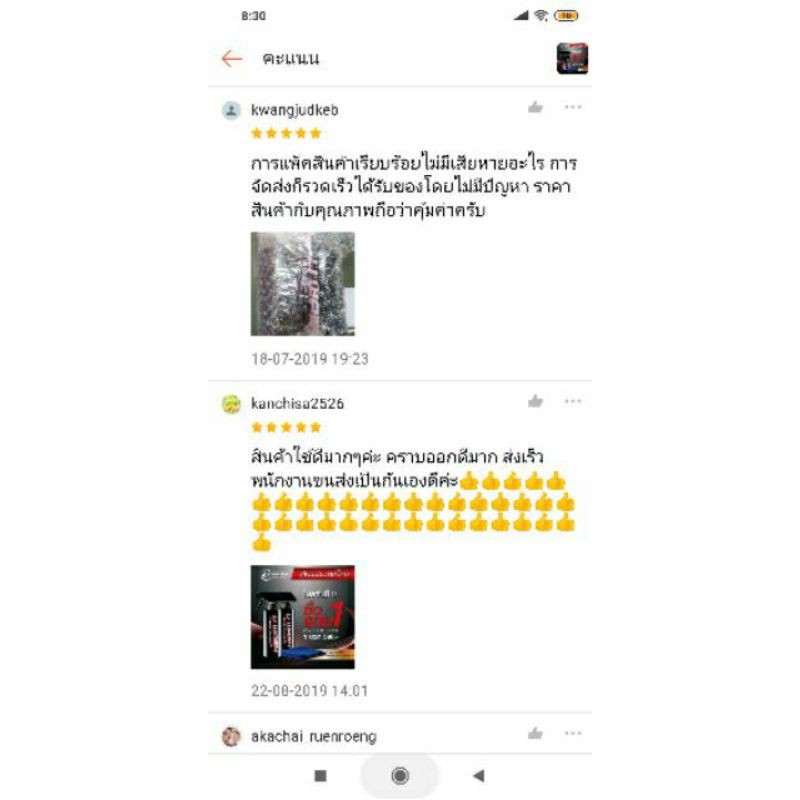View kwangjudkeb's profile avatar
Image resolution: width=800 pixels, height=800 pixels.
point(231,110)
